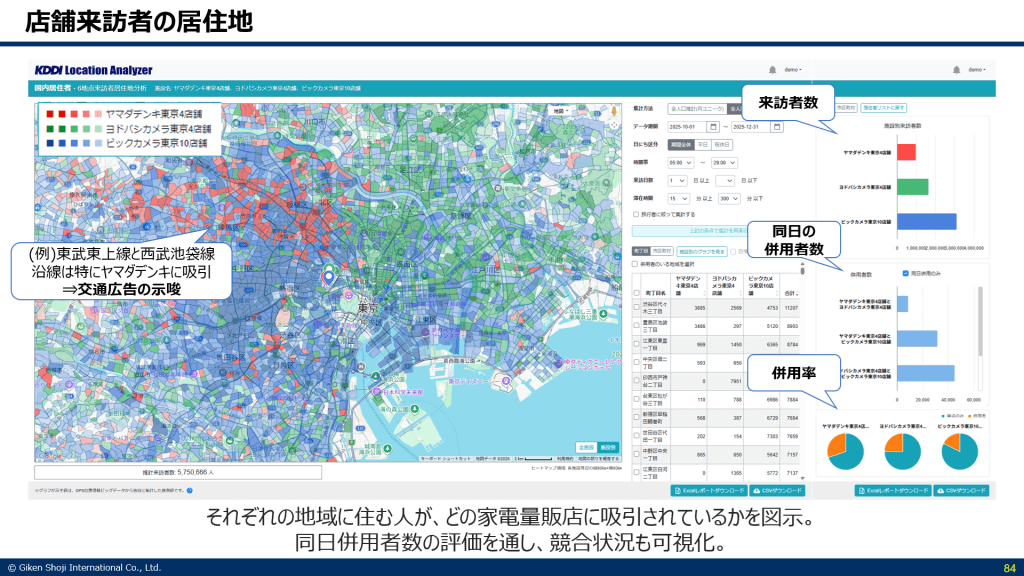Click the 日本科学未来館 map marker
1024x576 pixels.
(x=377, y=392)
